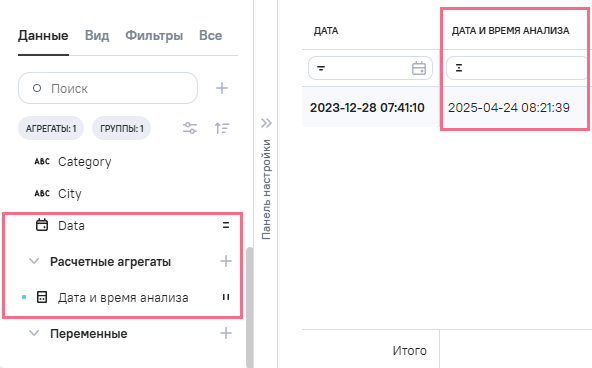This screenshot has height=368, width=592.
Task: Open the ДАТА filter operator dropdown
Action: pyautogui.click(x=321, y=68)
